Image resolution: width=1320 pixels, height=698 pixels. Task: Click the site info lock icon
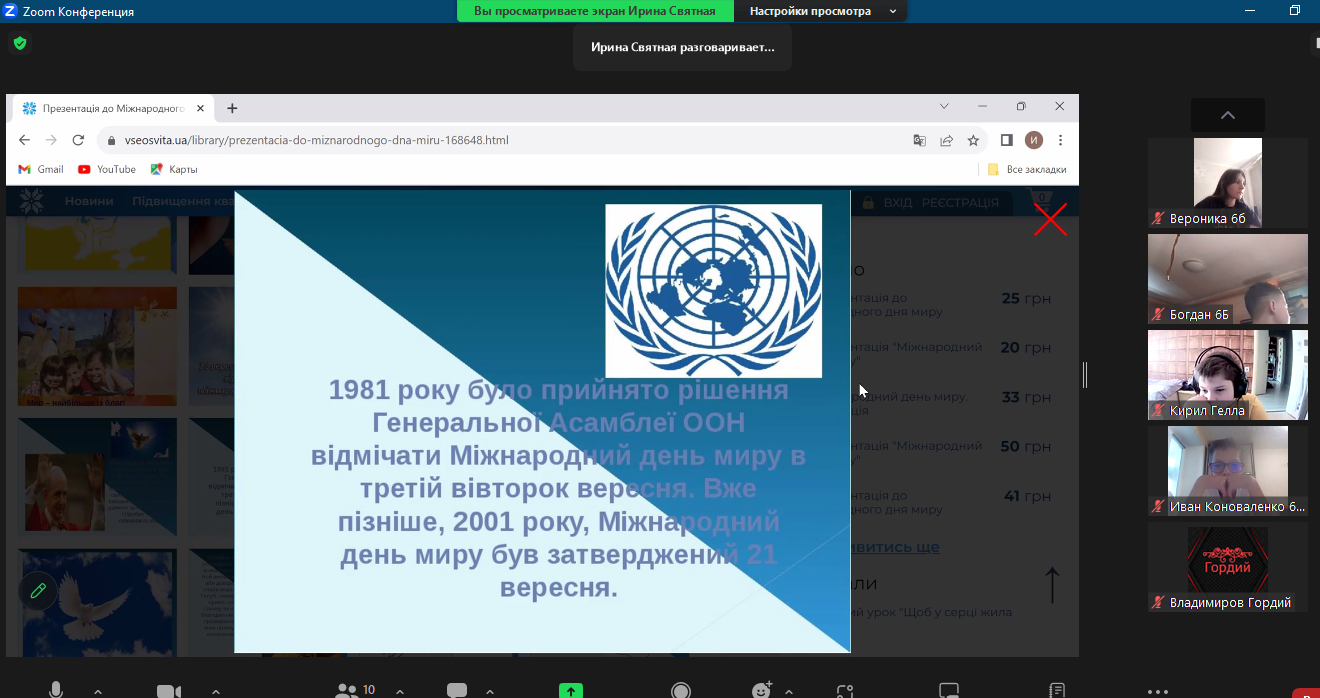[x=110, y=140]
